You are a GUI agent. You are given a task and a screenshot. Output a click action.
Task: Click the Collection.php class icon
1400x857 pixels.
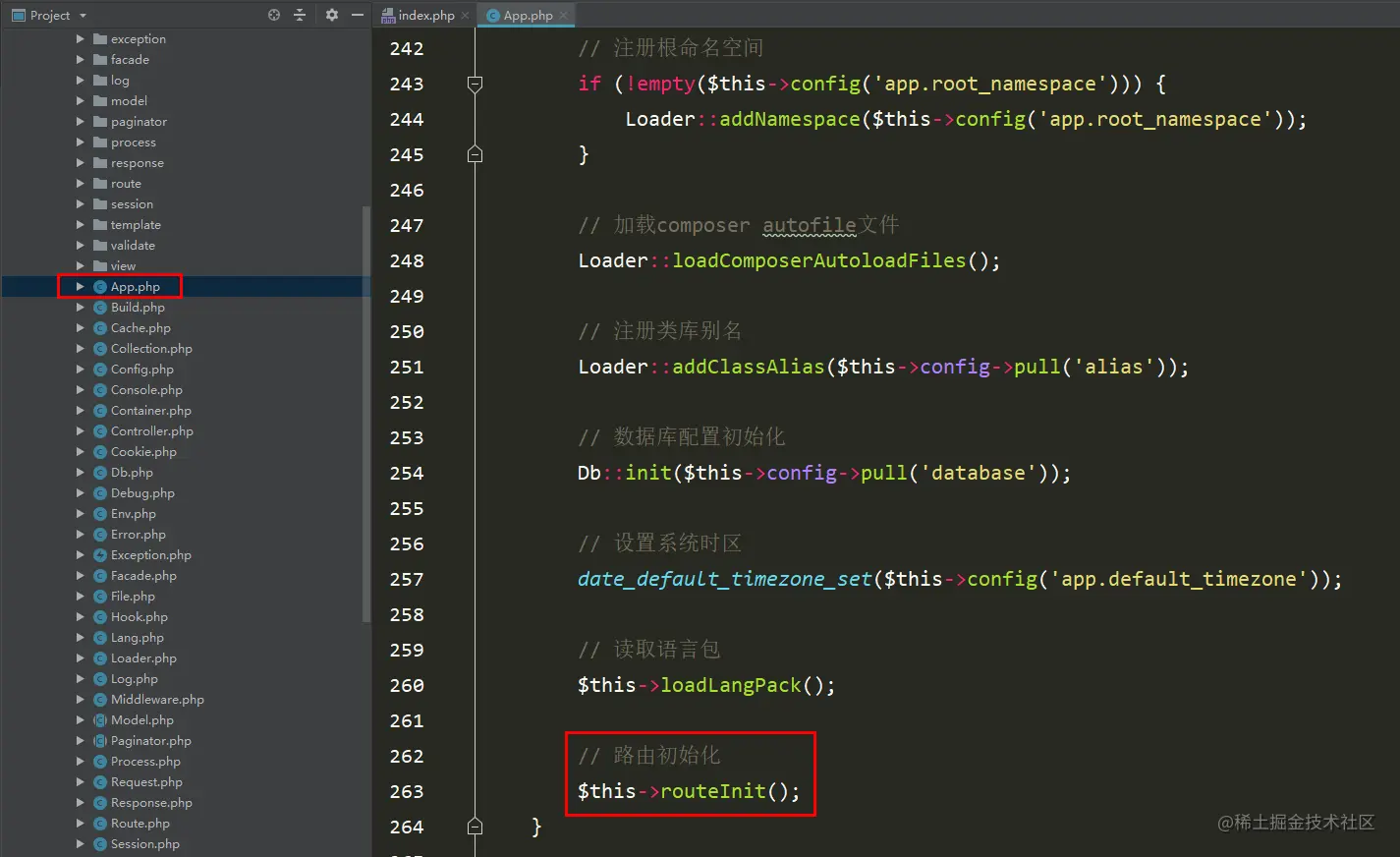[x=100, y=349]
